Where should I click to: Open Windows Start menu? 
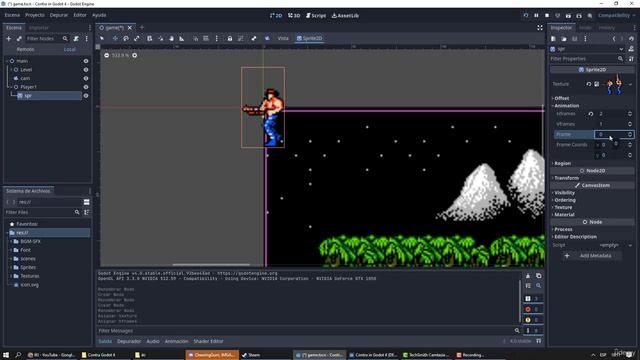tap(6, 355)
